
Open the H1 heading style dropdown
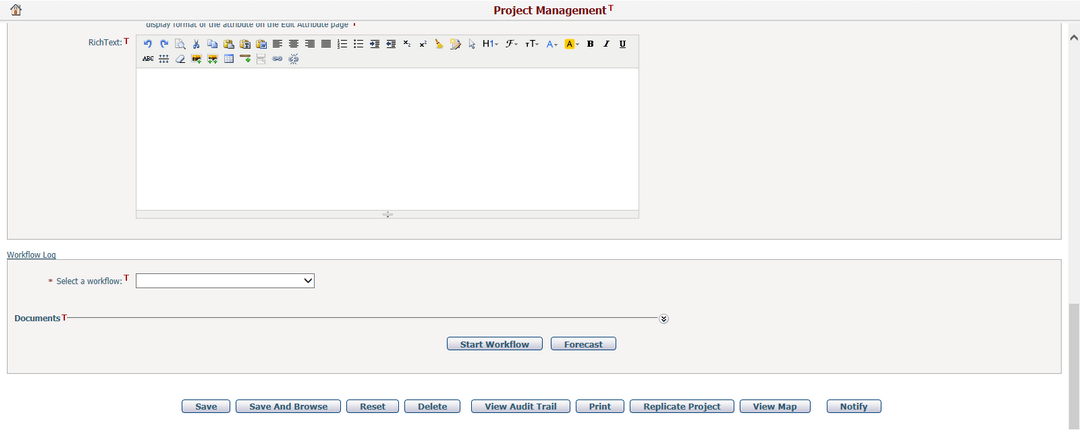click(x=490, y=43)
